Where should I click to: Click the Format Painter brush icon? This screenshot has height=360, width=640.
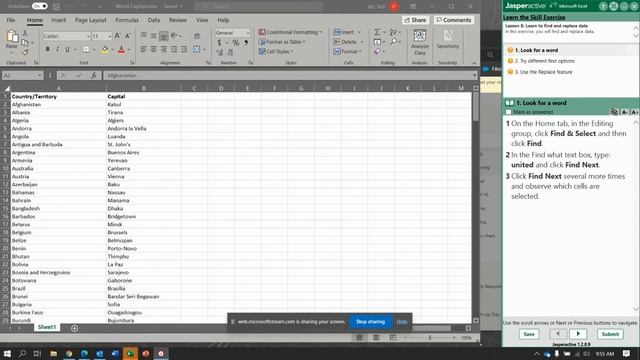(25, 52)
